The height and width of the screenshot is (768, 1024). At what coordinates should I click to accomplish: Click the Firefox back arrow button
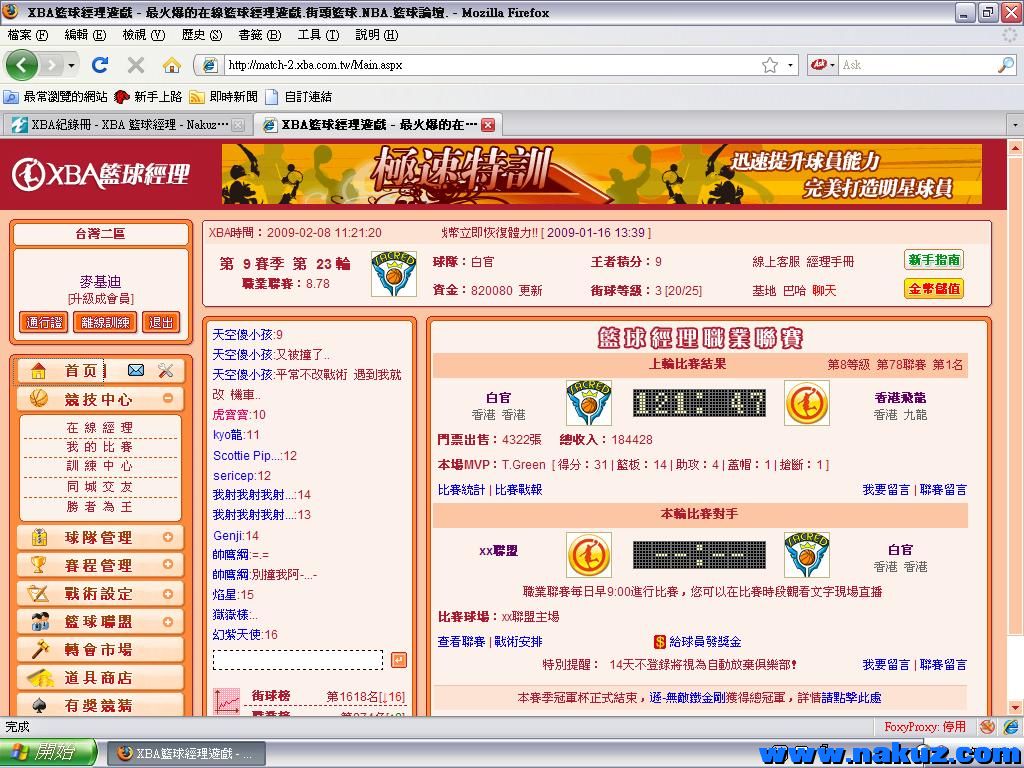coord(22,65)
